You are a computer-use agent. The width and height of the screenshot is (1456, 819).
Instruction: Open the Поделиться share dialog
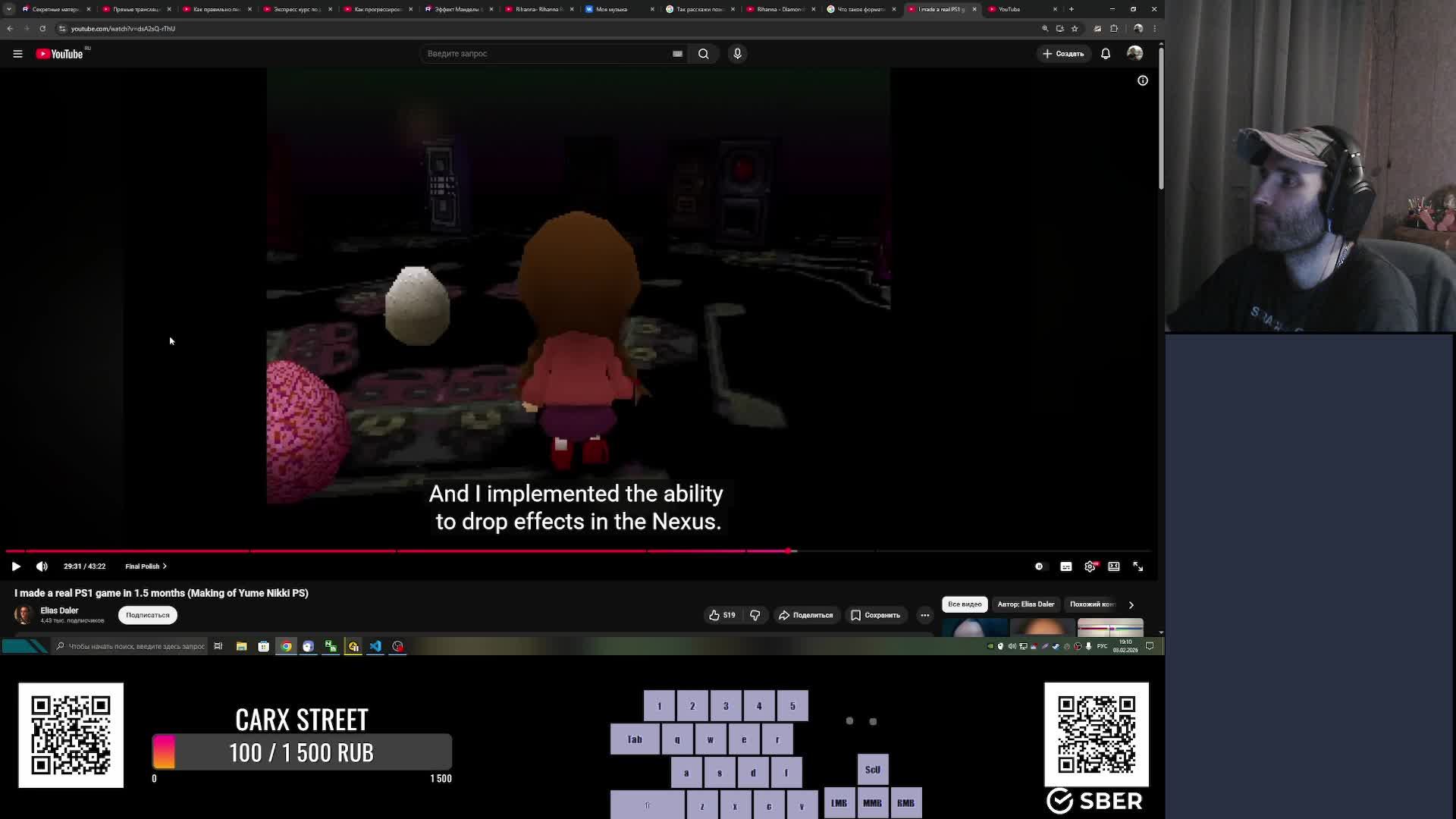click(805, 615)
